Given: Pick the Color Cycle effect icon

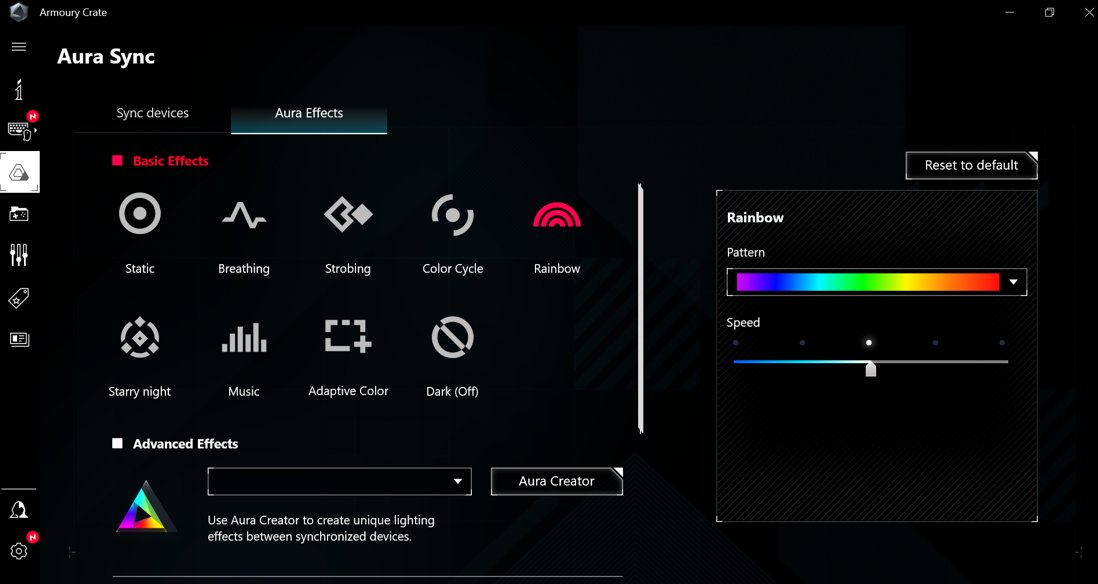Looking at the screenshot, I should click(452, 215).
